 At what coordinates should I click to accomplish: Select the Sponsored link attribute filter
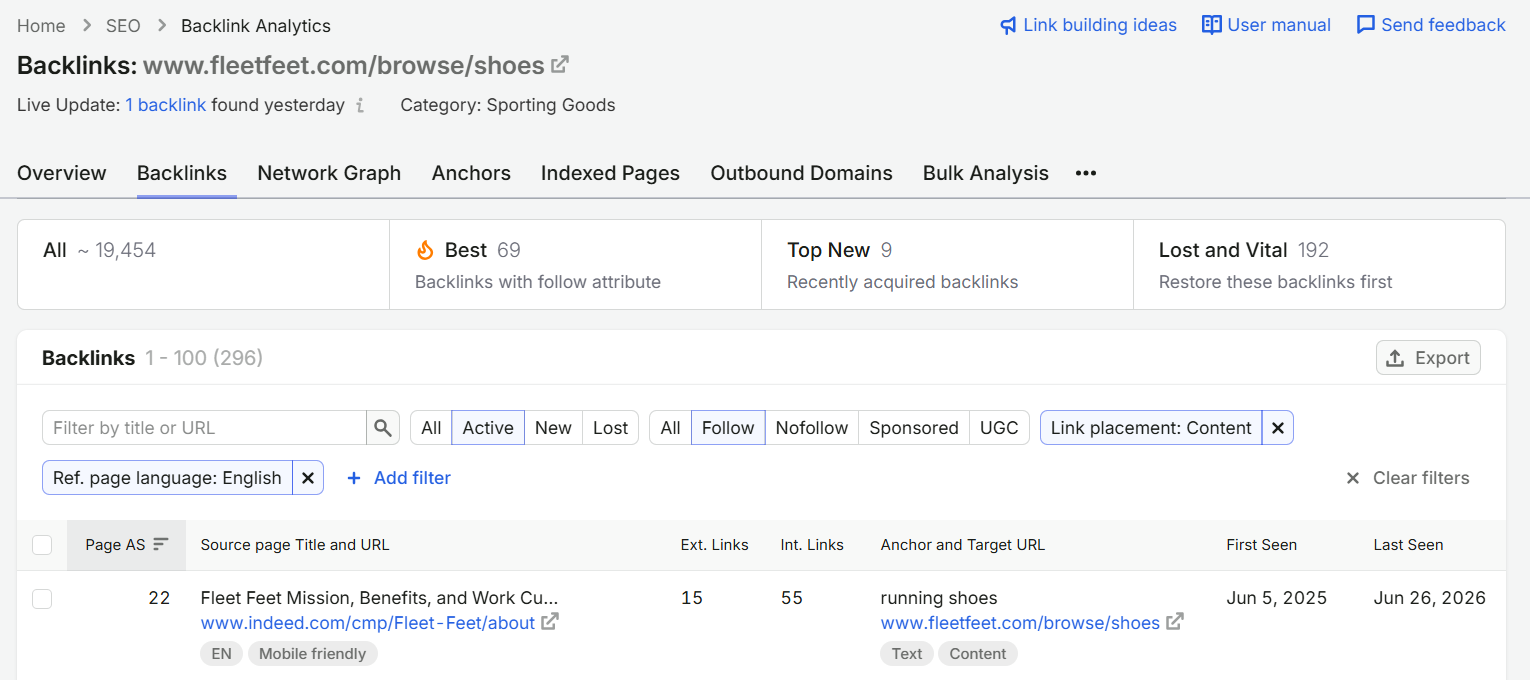click(x=914, y=428)
